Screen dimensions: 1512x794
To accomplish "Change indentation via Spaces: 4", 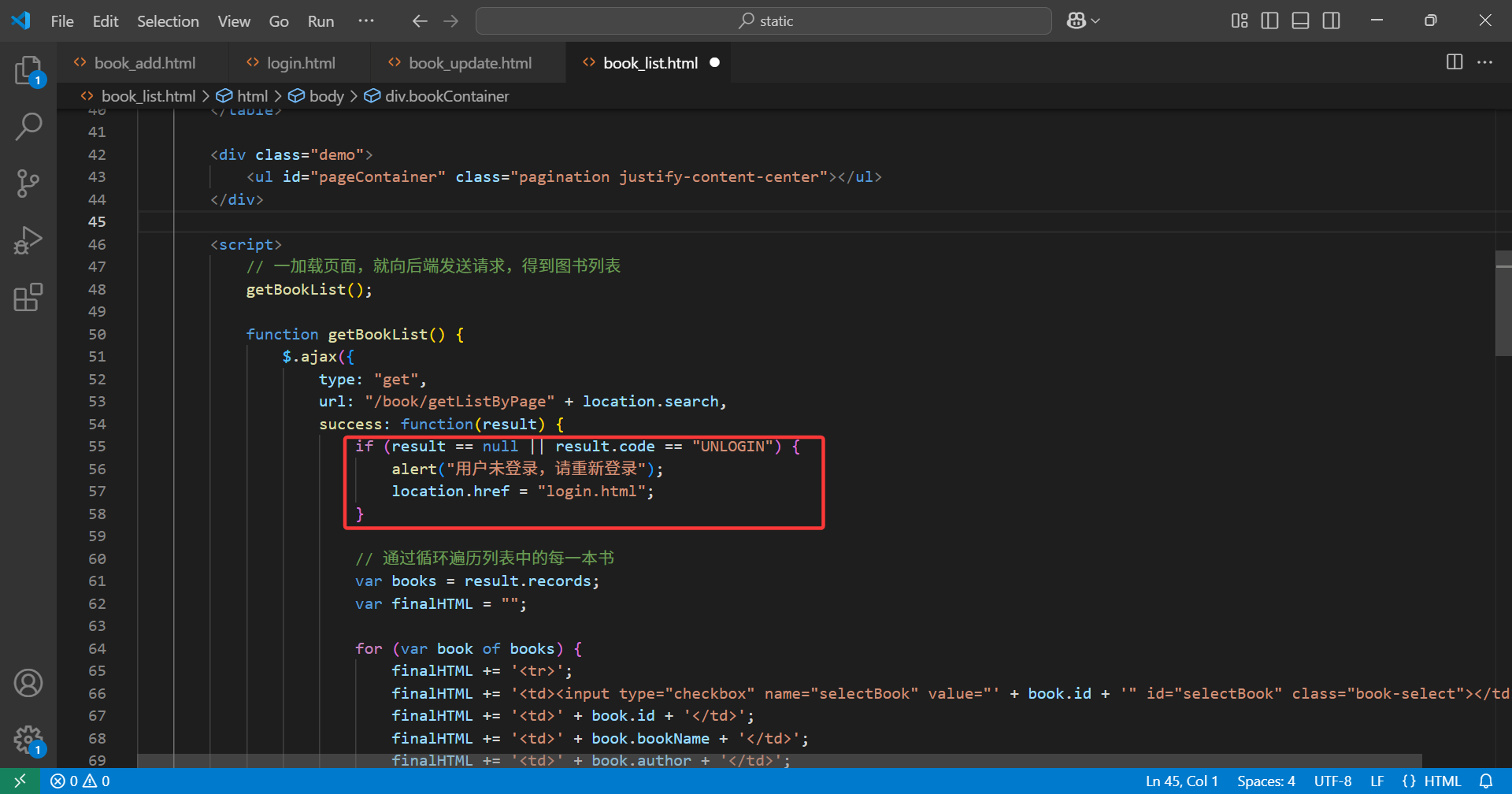I will [1266, 781].
